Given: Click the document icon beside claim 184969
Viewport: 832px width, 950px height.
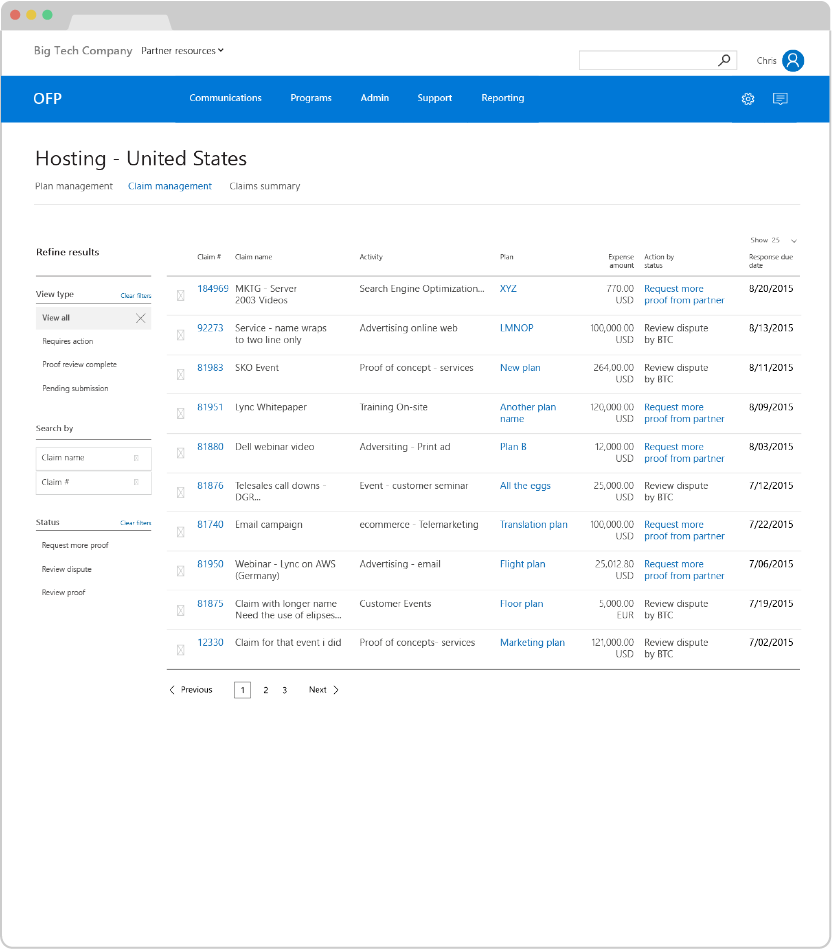Looking at the screenshot, I should (180, 294).
